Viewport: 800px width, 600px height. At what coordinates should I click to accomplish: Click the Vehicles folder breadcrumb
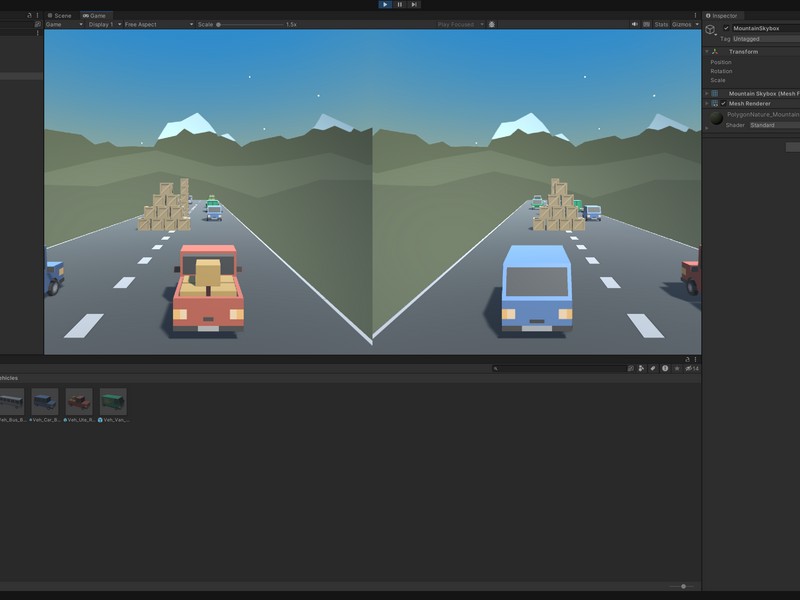point(9,378)
